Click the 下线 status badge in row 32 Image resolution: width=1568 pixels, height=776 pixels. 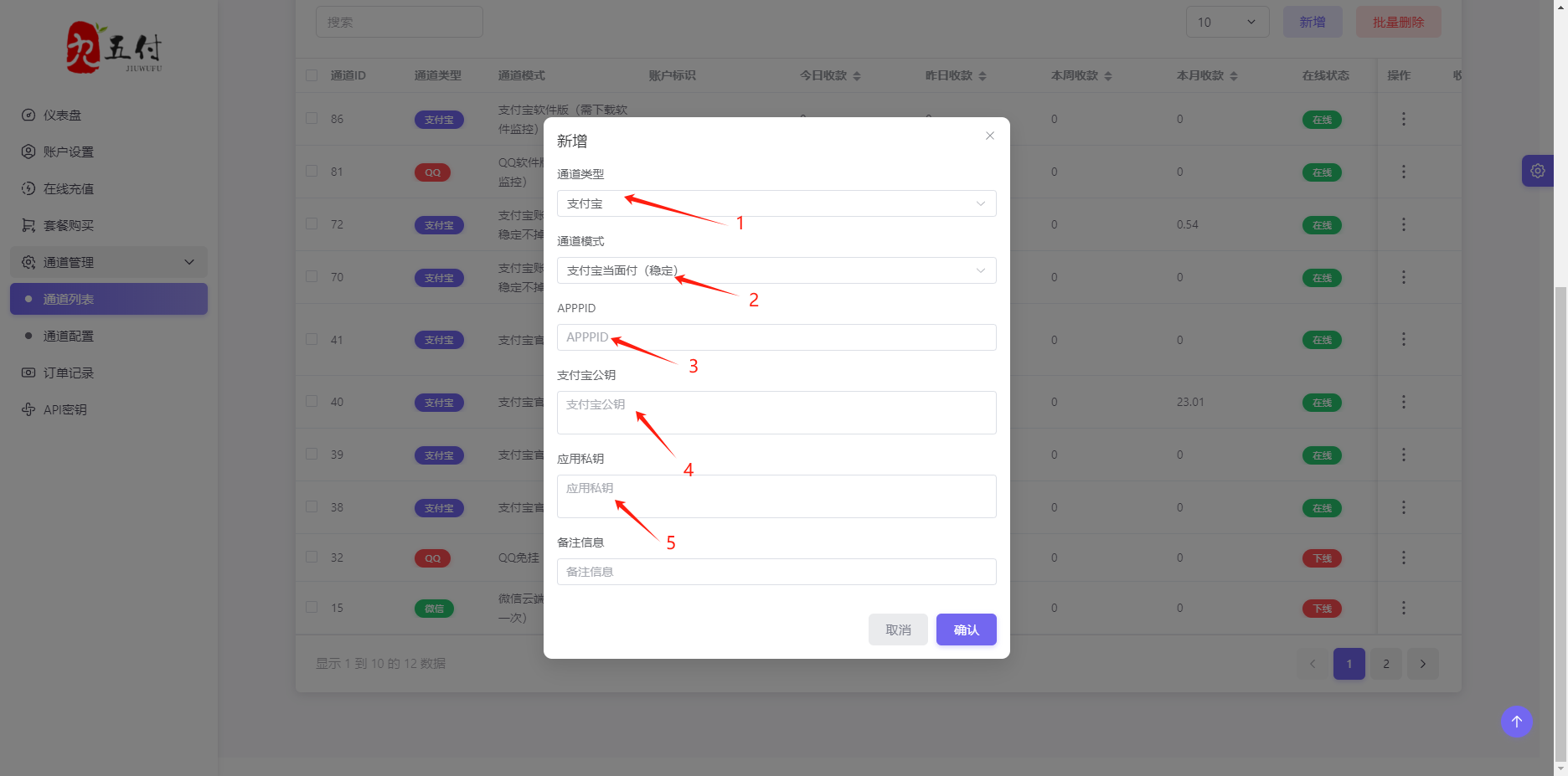point(1322,558)
